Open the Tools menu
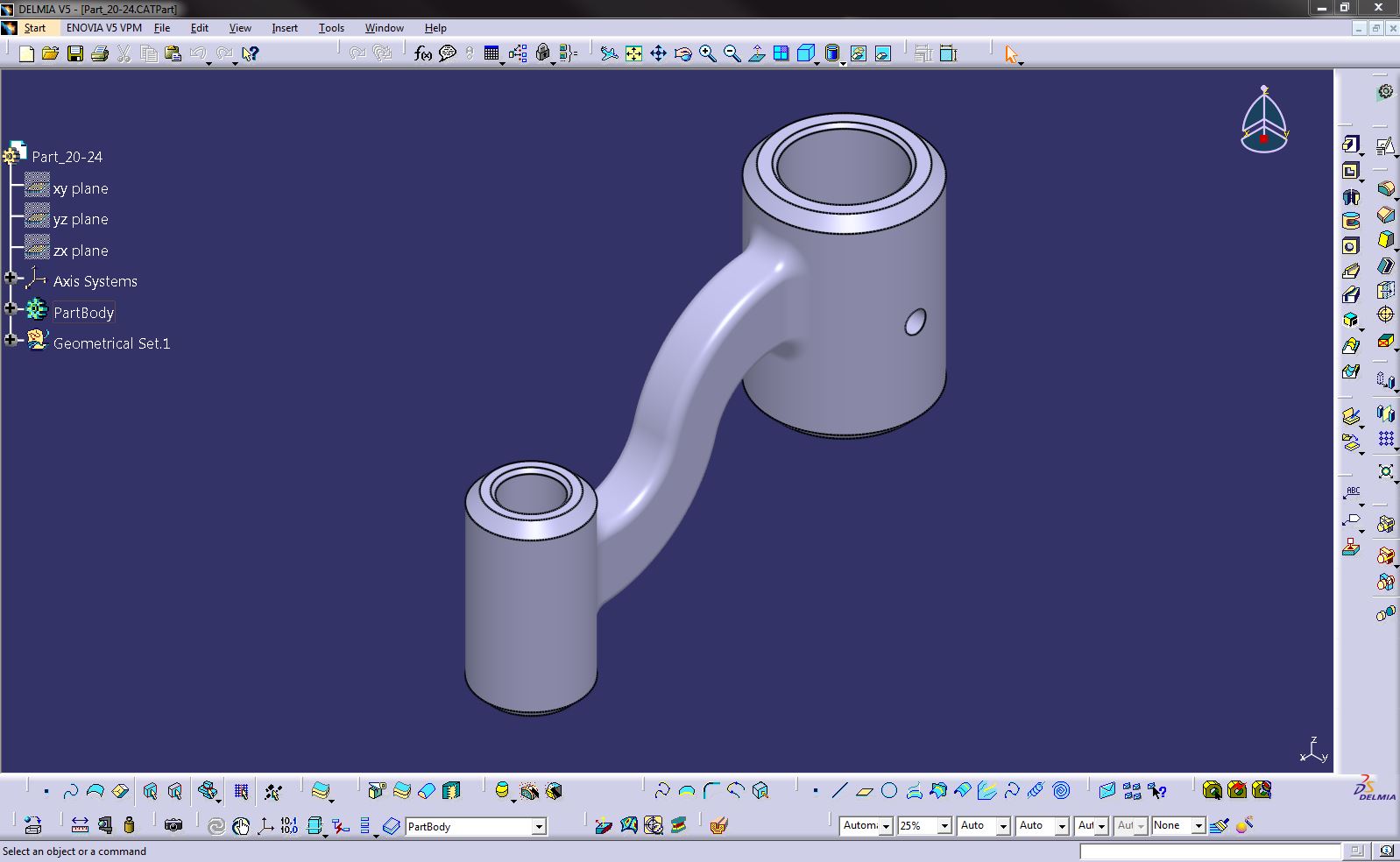Image resolution: width=1400 pixels, height=862 pixels. 331,28
